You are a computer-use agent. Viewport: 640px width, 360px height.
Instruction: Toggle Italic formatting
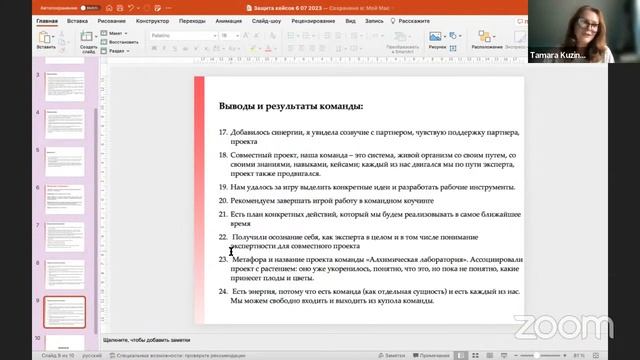(164, 49)
